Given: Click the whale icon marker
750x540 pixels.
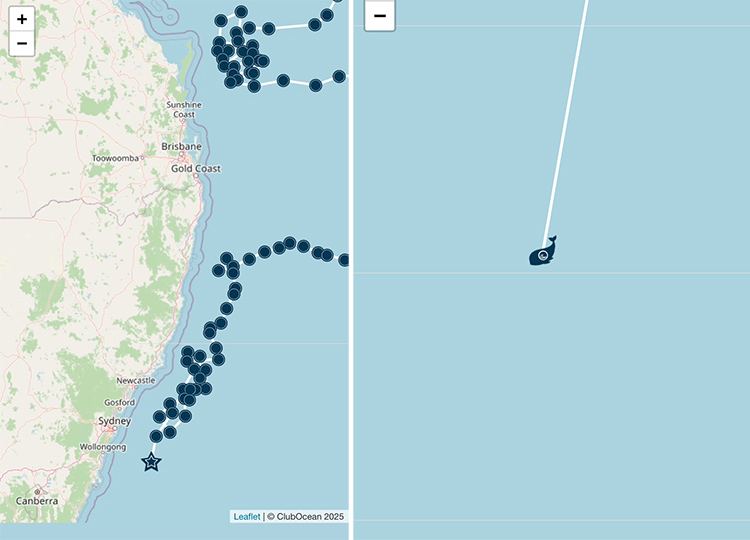Looking at the screenshot, I should coord(543,253).
